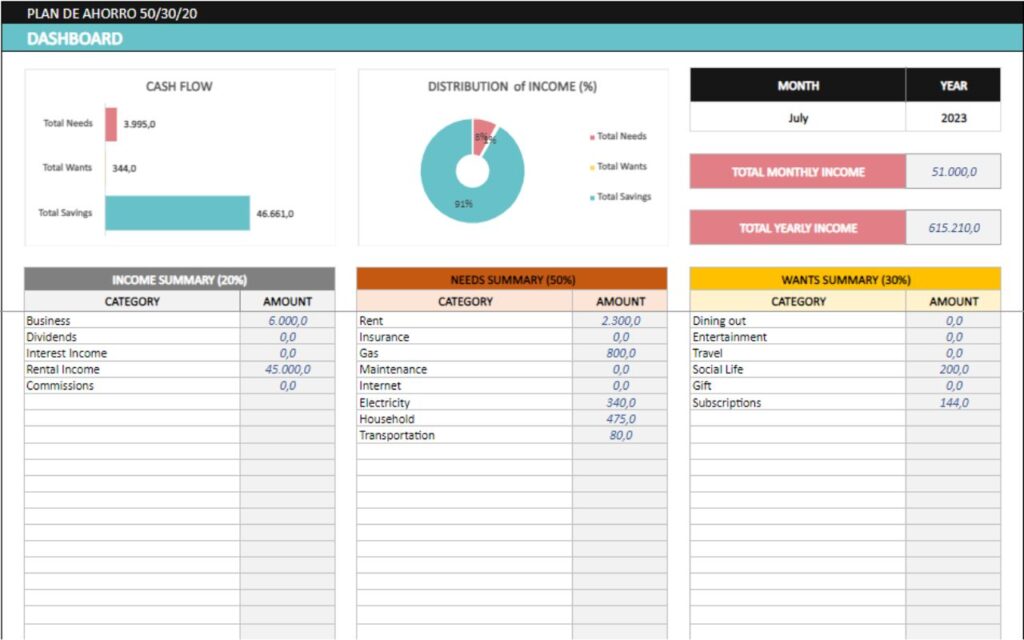
Task: Click the INCOME SUMMARY (20%) header
Action: tap(180, 280)
